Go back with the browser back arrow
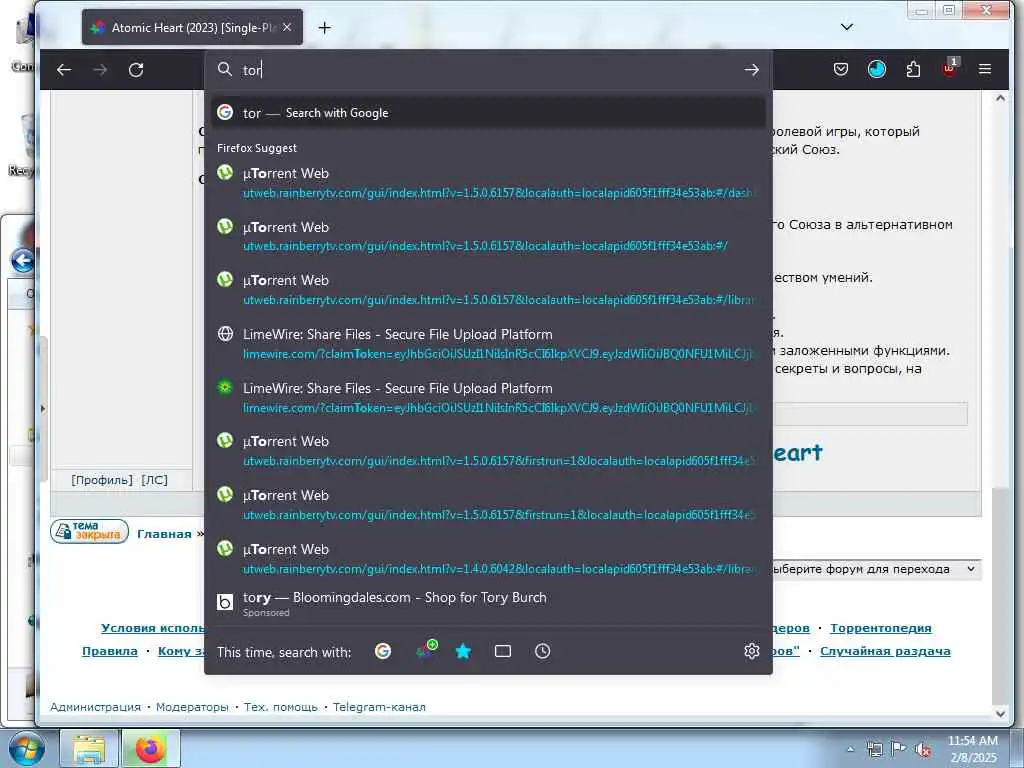 click(64, 70)
